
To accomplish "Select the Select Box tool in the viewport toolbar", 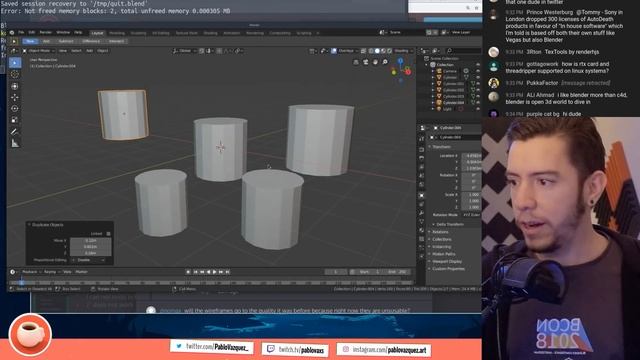I will [15, 63].
